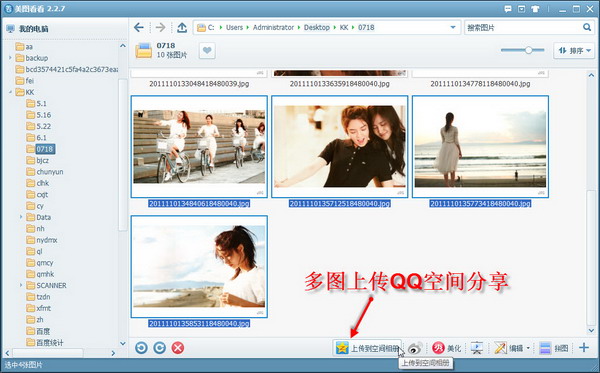
Task: Select folder aa in tree
Action: click(x=24, y=47)
